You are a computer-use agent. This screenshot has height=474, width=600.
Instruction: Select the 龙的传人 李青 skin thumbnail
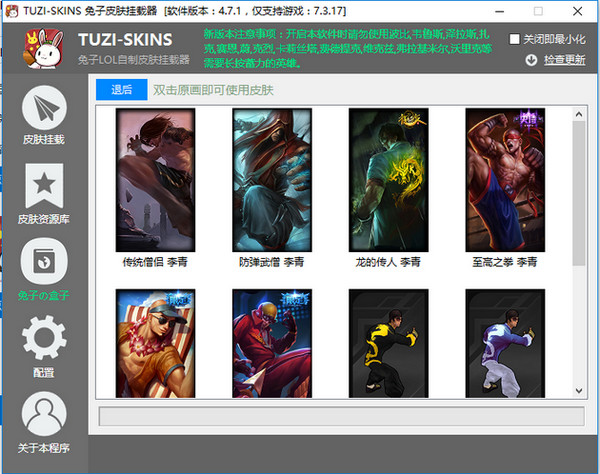pyautogui.click(x=388, y=180)
